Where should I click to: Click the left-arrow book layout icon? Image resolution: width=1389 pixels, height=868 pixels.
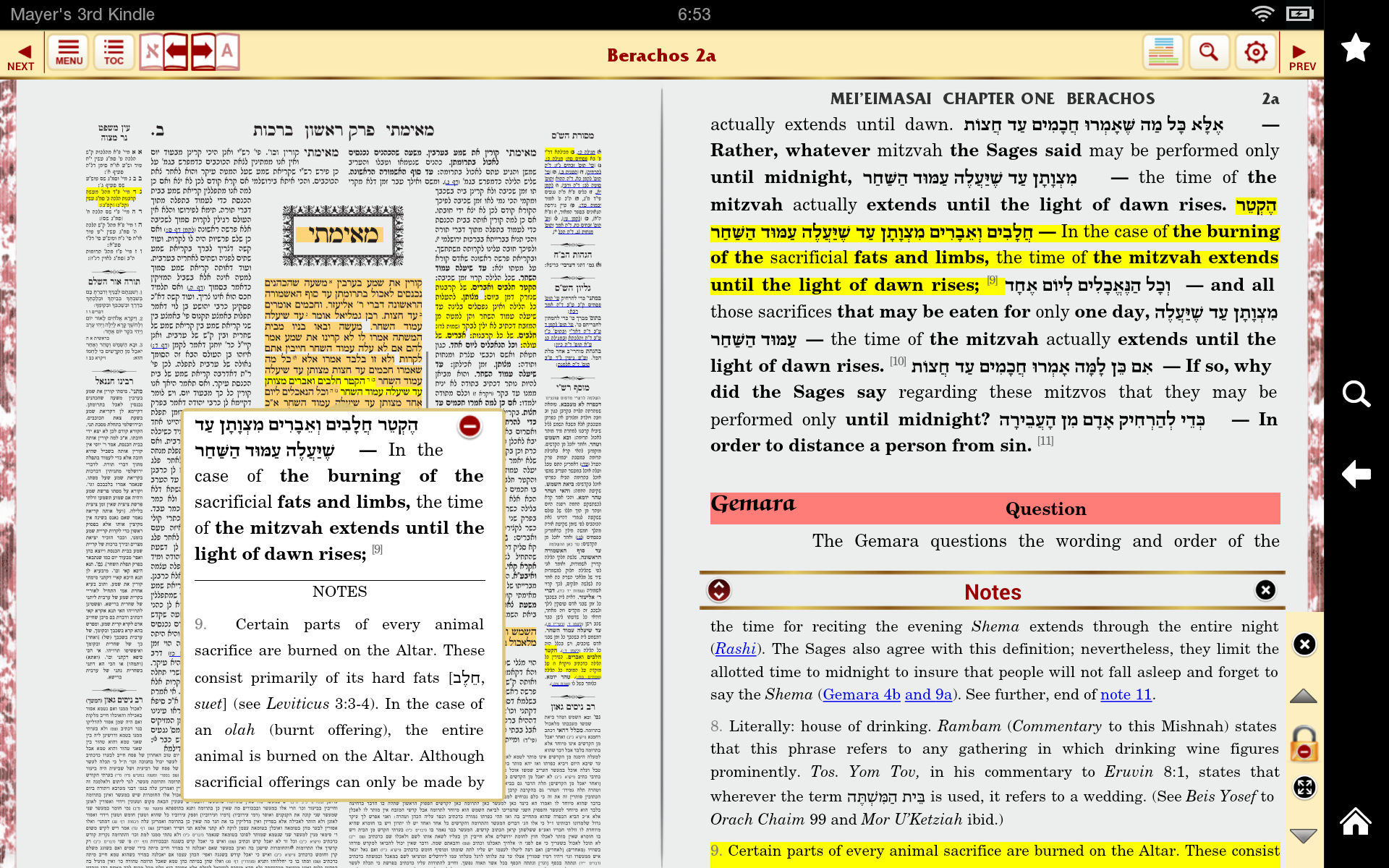click(176, 52)
